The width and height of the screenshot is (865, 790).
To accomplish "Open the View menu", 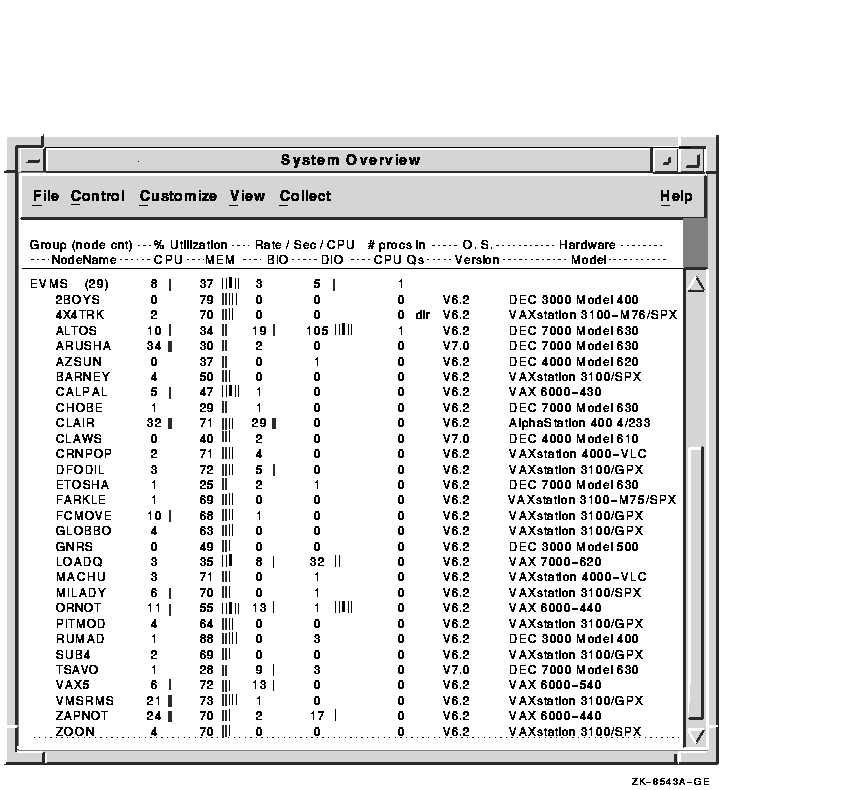I will 247,197.
